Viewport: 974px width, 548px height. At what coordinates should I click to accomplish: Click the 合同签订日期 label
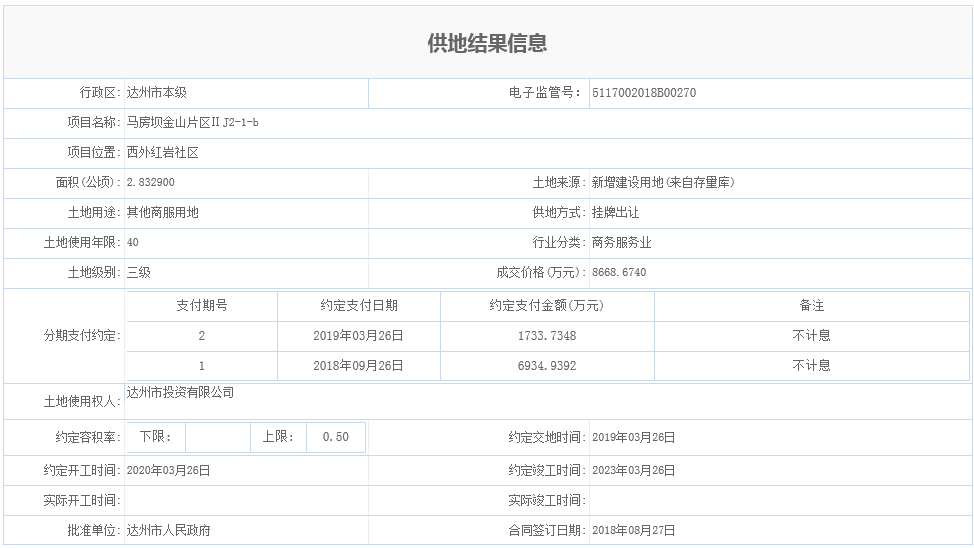pyautogui.click(x=547, y=530)
